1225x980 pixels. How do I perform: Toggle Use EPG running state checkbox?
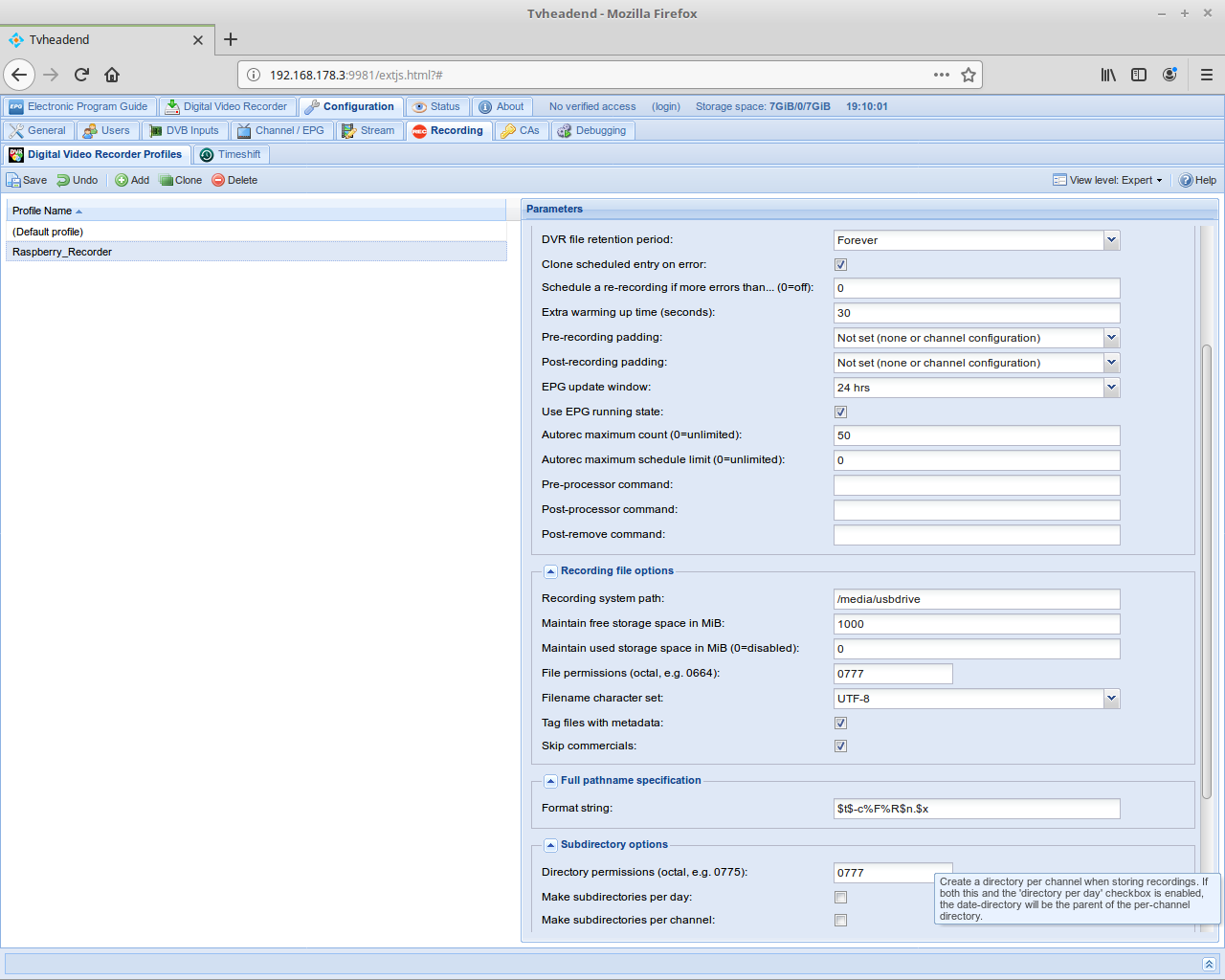click(x=840, y=412)
